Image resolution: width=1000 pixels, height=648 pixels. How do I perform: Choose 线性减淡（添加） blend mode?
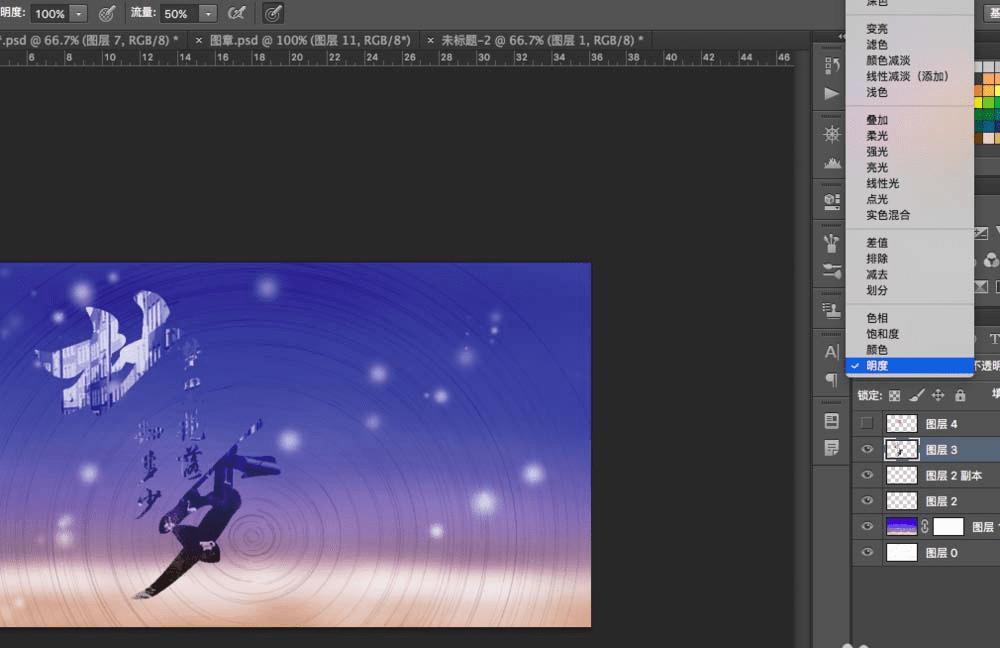[x=908, y=77]
